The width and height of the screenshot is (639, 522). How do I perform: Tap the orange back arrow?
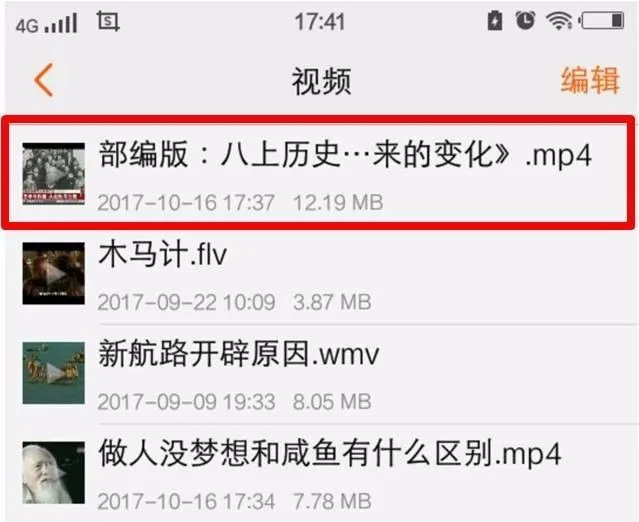coord(44,80)
